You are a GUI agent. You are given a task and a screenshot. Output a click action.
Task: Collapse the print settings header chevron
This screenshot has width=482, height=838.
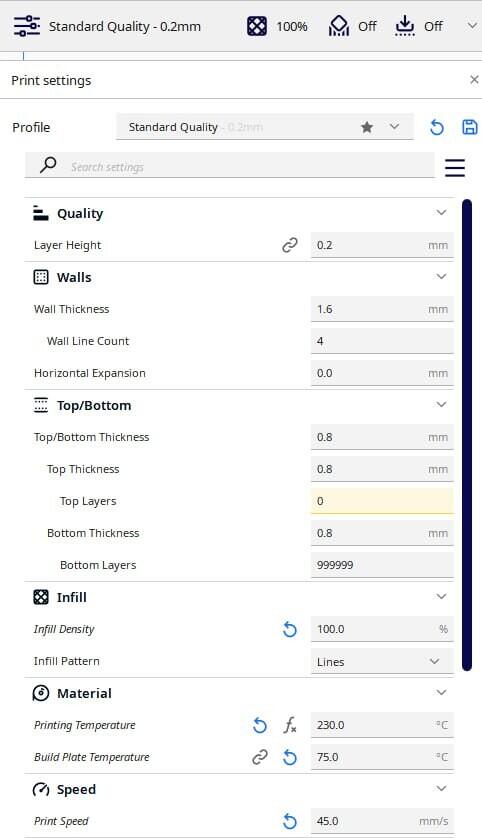[x=472, y=26]
